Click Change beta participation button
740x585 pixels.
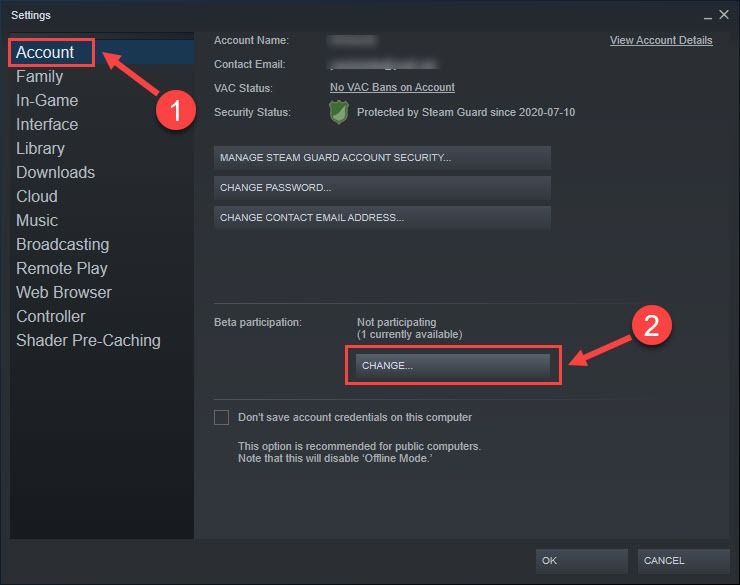[453, 366]
